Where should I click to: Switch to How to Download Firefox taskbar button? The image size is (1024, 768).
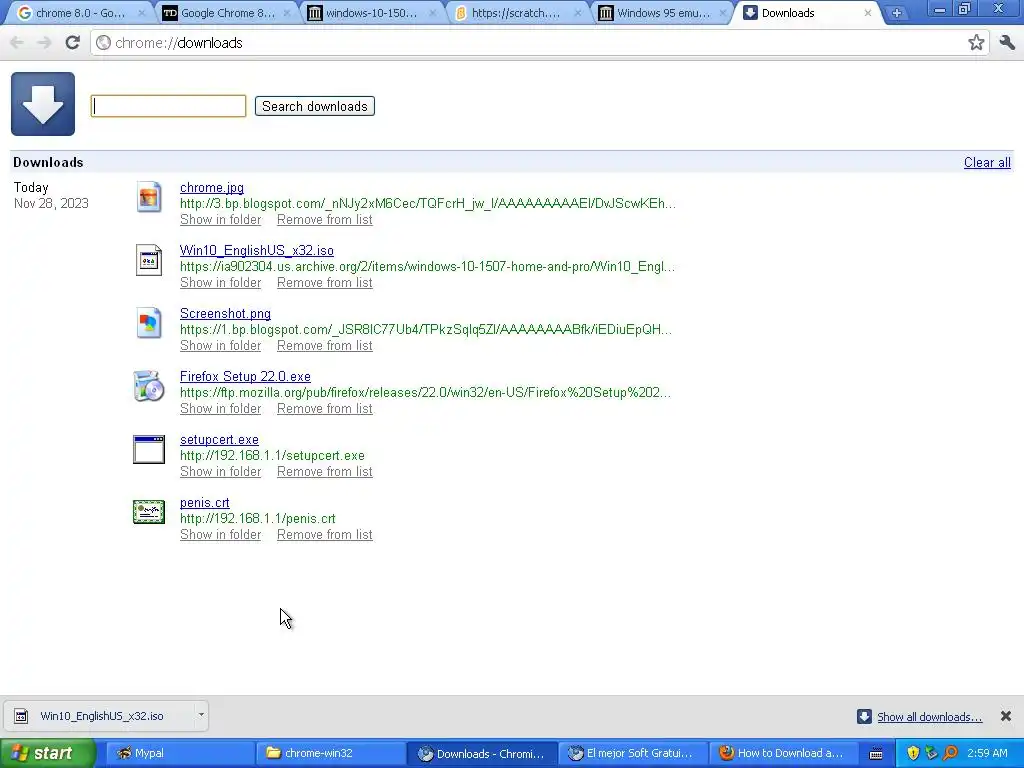784,754
